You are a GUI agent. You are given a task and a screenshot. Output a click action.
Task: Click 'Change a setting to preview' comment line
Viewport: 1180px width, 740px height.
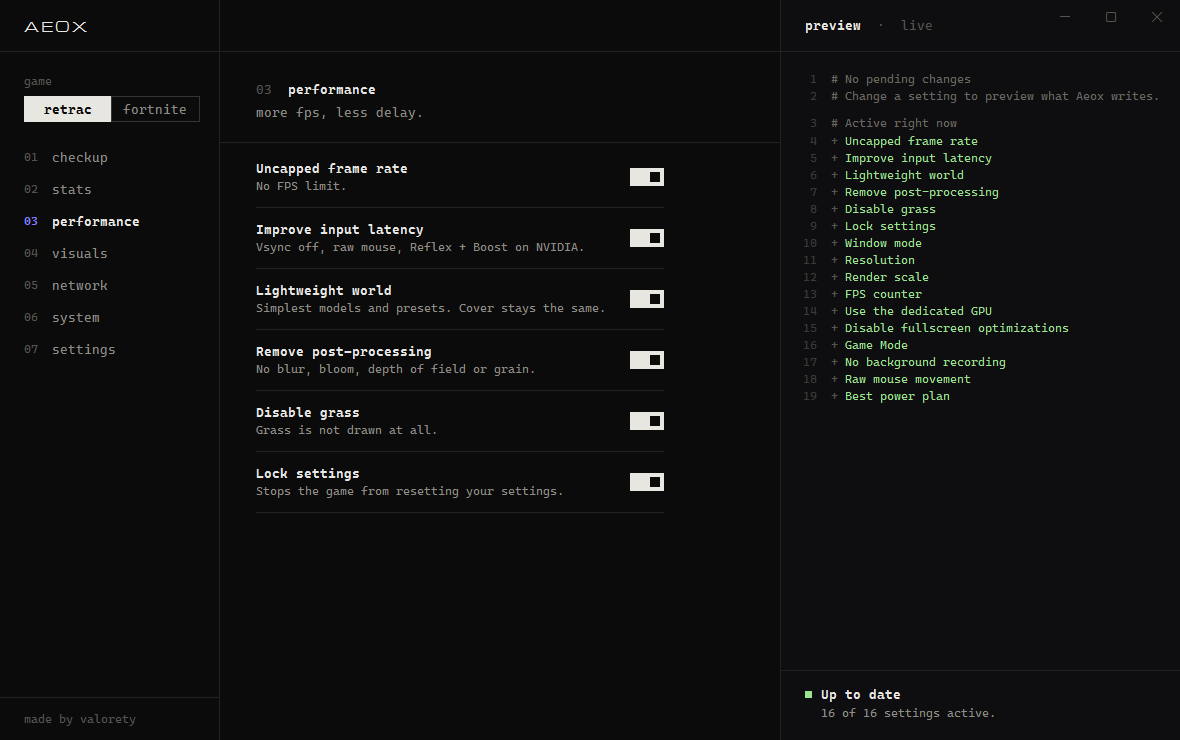[995, 96]
